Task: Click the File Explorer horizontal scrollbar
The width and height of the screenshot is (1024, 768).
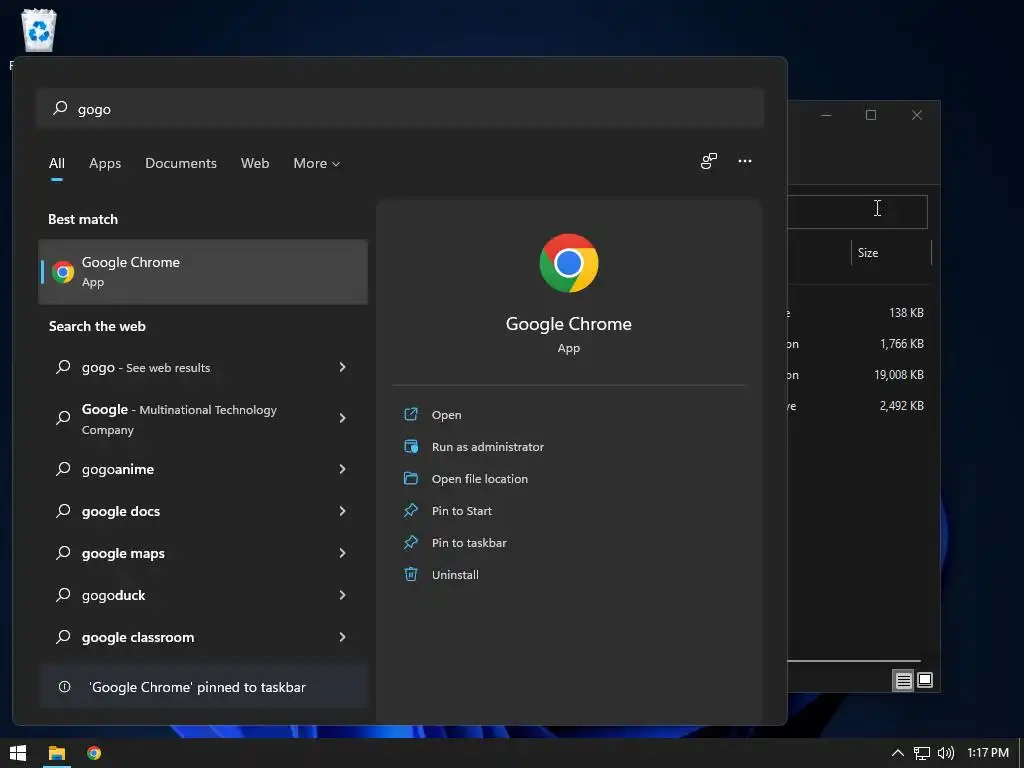Action: tap(854, 661)
